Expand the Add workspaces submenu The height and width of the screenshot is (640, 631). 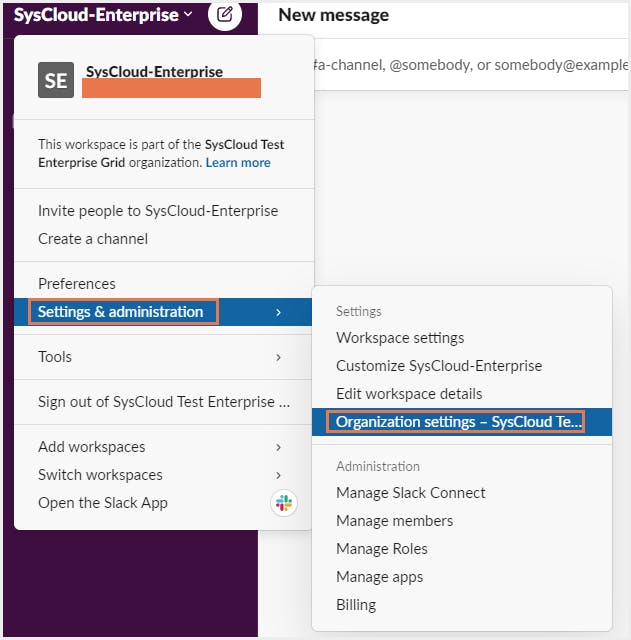(x=278, y=447)
